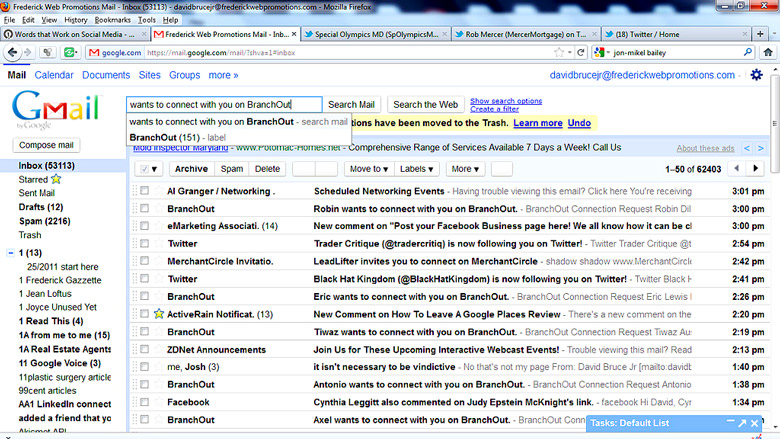780x439 pixels.
Task: Bookmark page with the star icon in URL bar
Action: [x=559, y=52]
